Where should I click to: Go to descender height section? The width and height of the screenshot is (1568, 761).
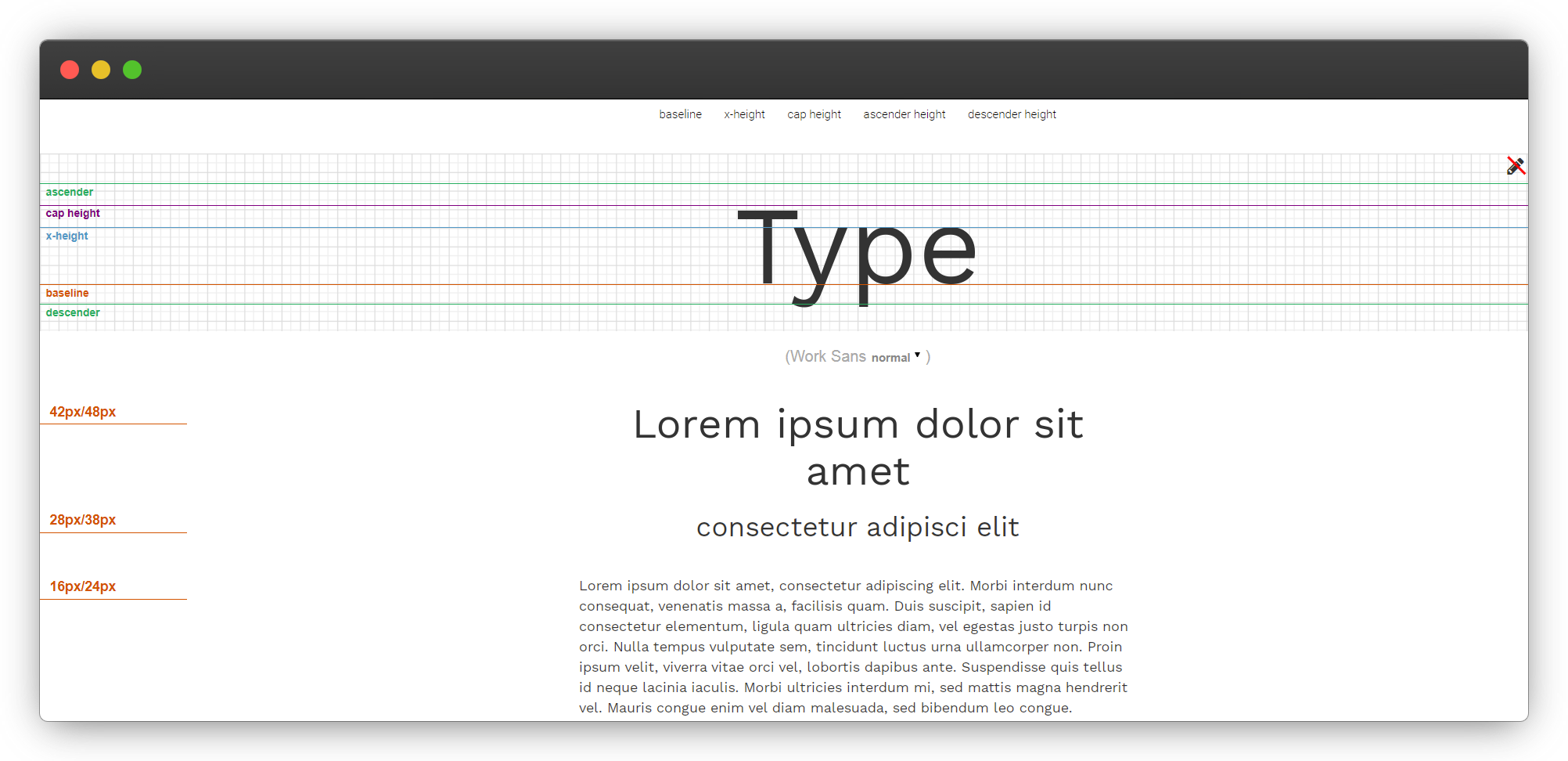[1012, 114]
